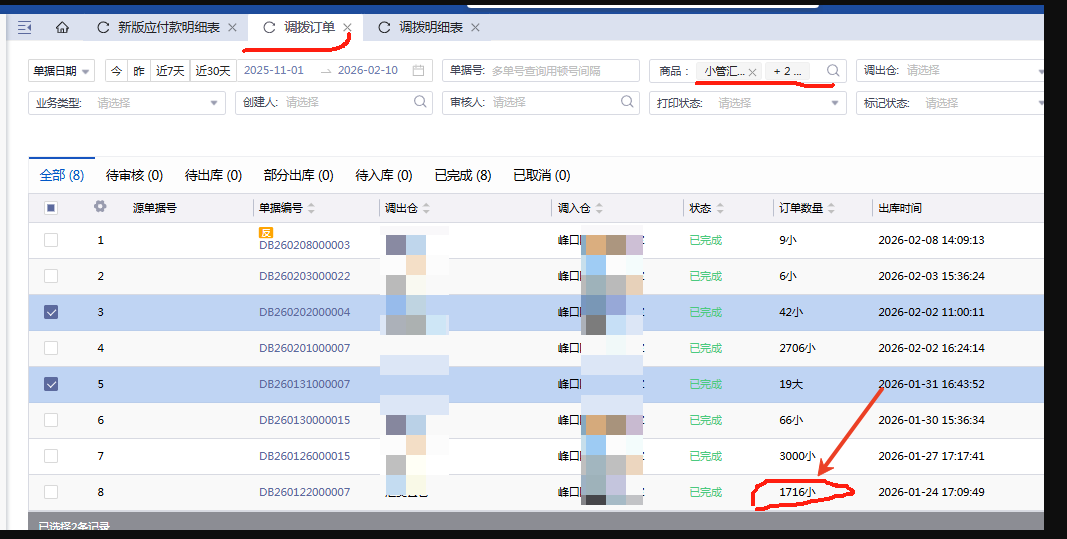Screen dimensions: 1067x539
Task: Open calendar icon in date range field
Action: pyautogui.click(x=418, y=71)
